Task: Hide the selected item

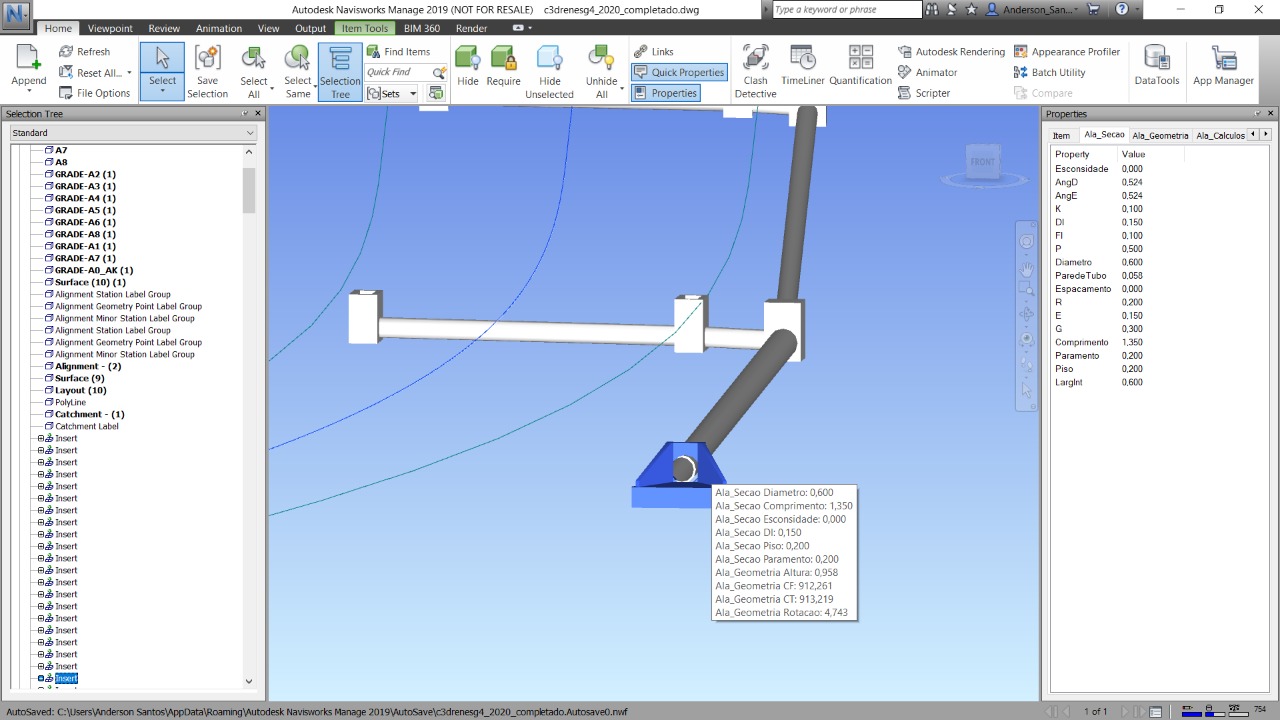Action: tap(468, 66)
